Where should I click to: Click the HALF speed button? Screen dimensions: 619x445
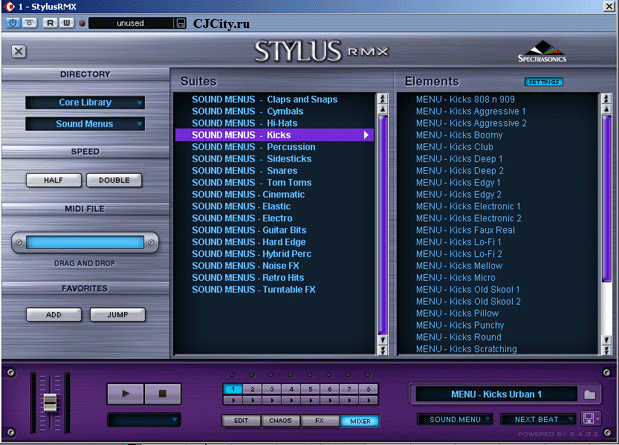(54, 180)
